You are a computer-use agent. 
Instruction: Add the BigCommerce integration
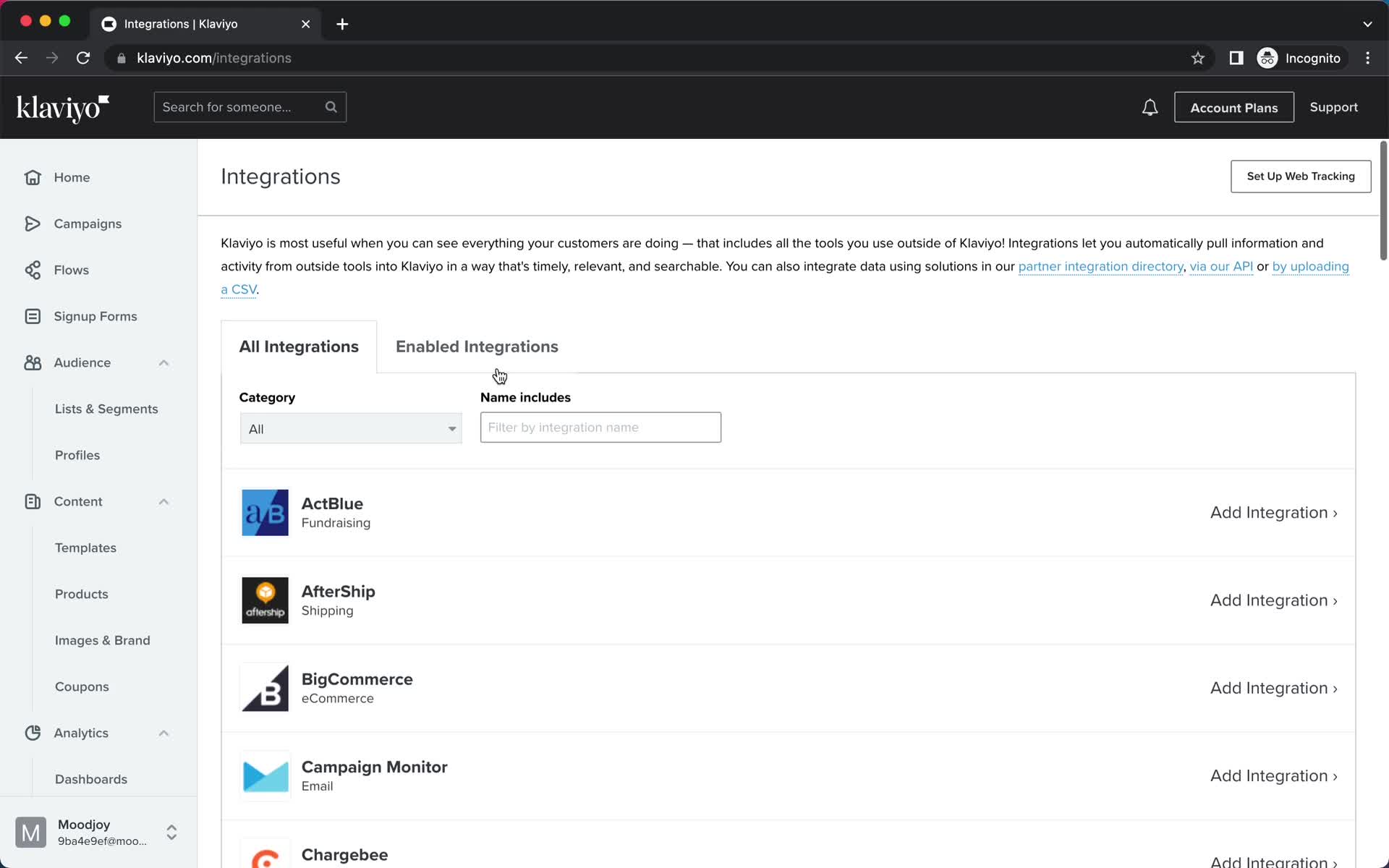click(1273, 688)
